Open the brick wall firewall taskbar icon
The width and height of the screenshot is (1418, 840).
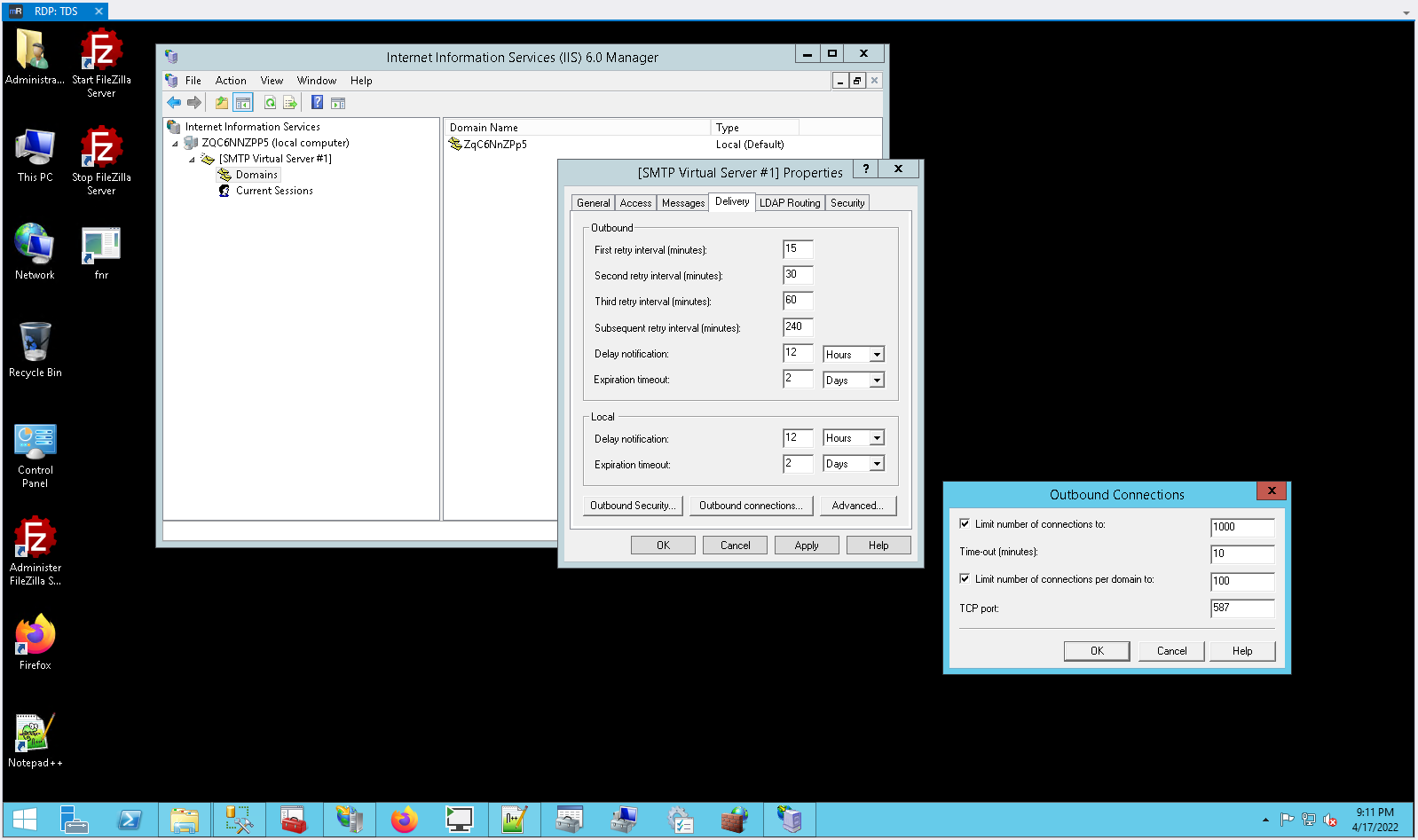735,820
